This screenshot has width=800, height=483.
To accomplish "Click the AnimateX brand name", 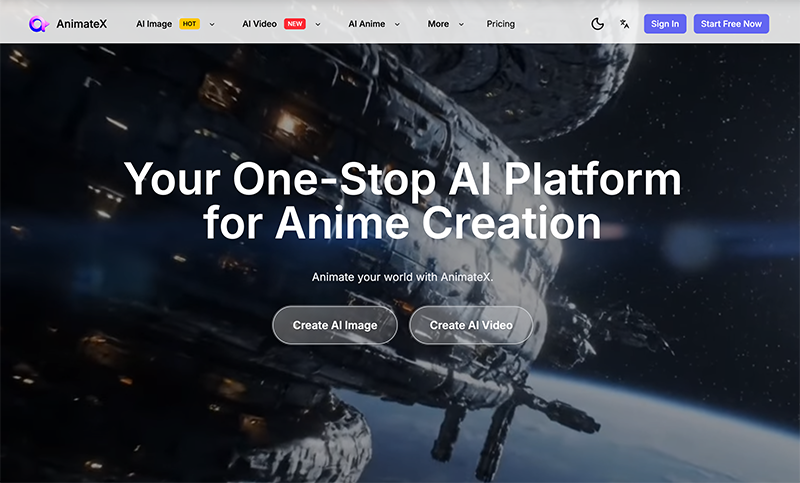I will (x=82, y=24).
